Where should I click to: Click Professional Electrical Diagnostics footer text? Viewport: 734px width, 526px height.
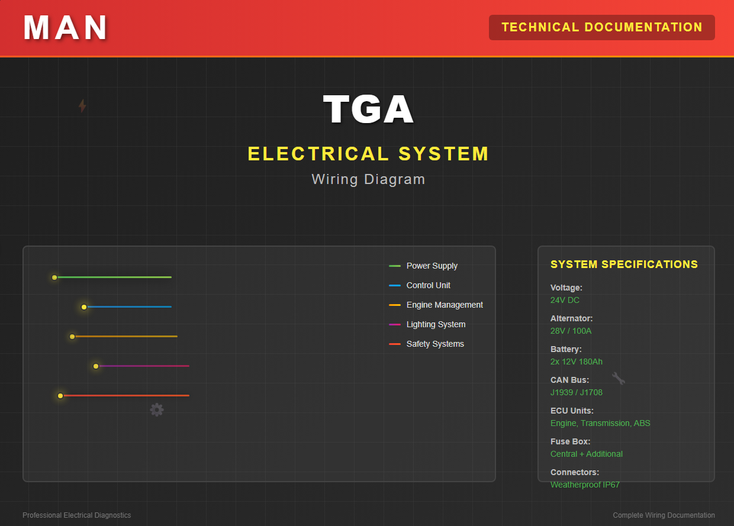pyautogui.click(x=77, y=515)
